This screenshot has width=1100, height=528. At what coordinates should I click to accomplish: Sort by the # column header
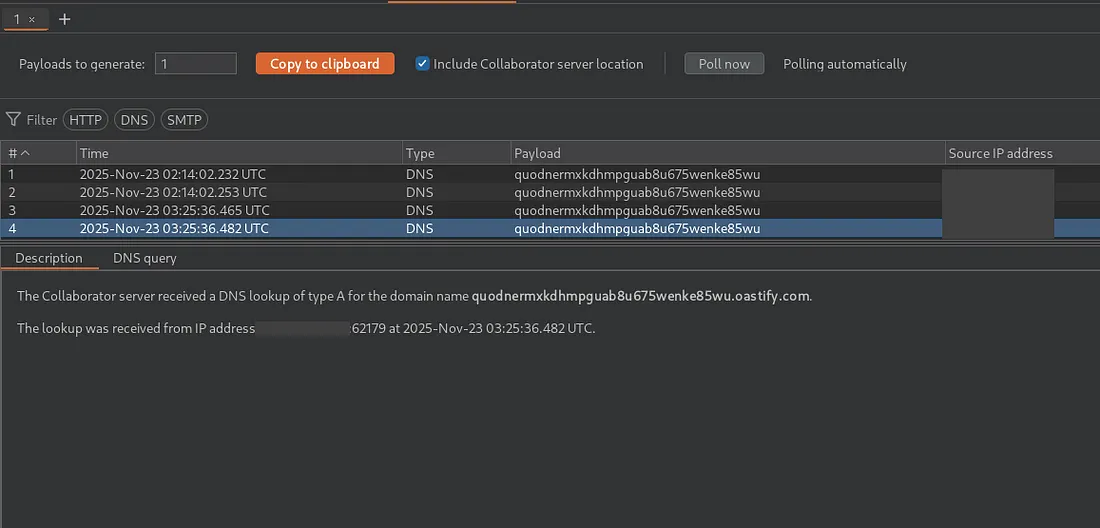coord(38,153)
